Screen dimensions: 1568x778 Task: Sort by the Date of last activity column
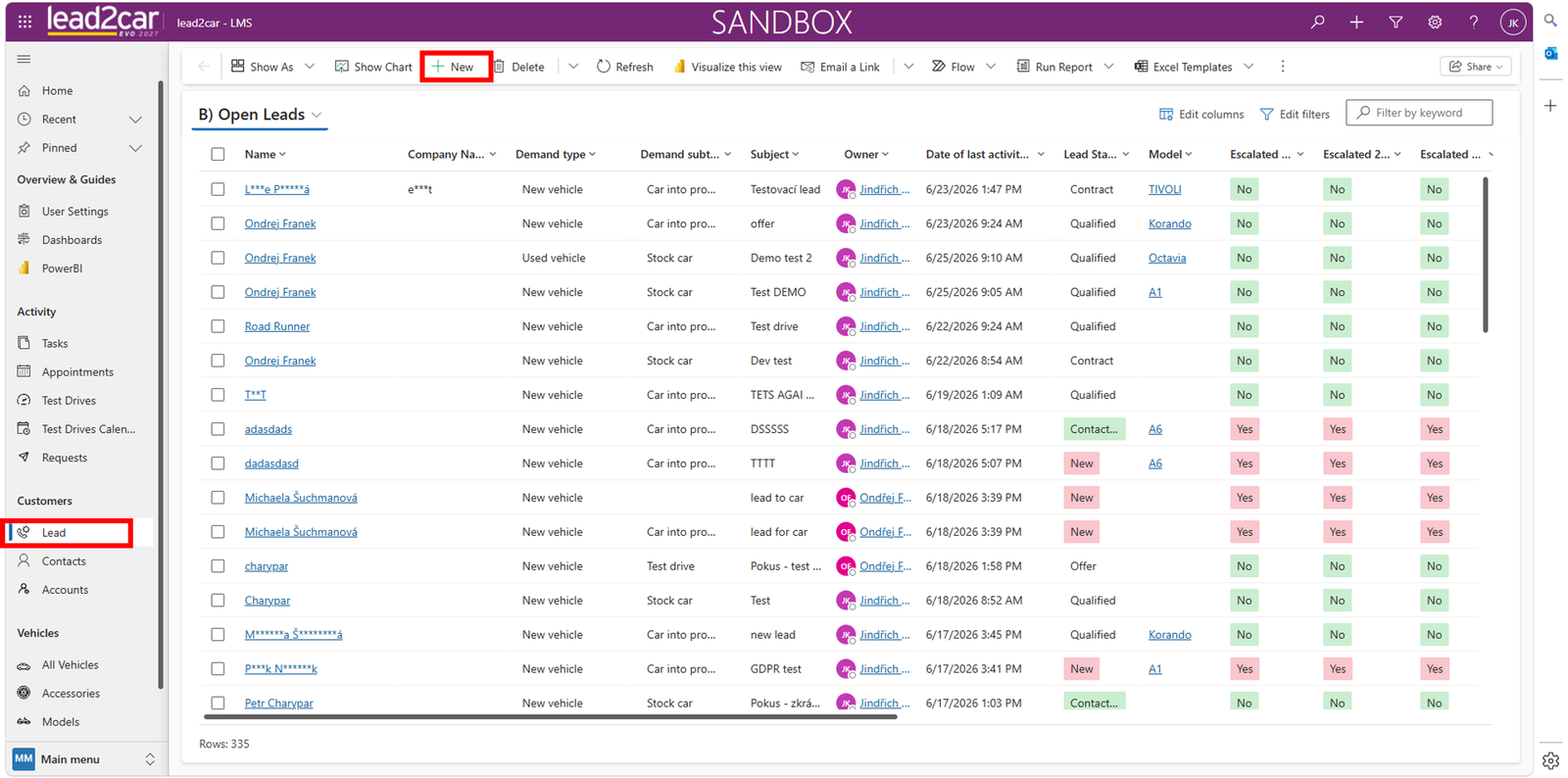pos(985,154)
